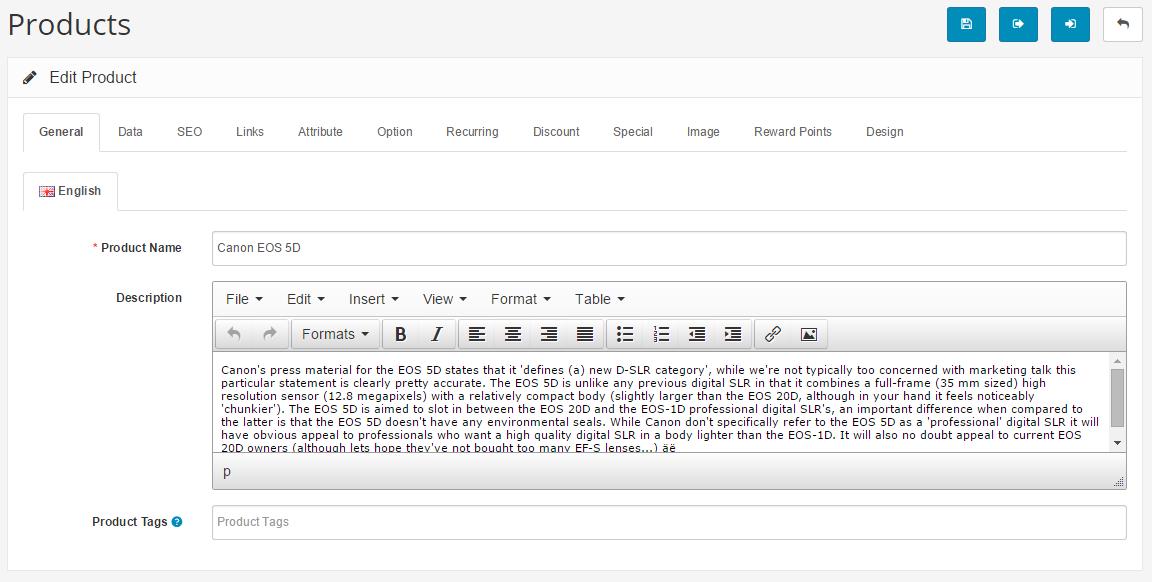Click the 'p' element path in status bar
The image size is (1152, 582).
point(226,472)
